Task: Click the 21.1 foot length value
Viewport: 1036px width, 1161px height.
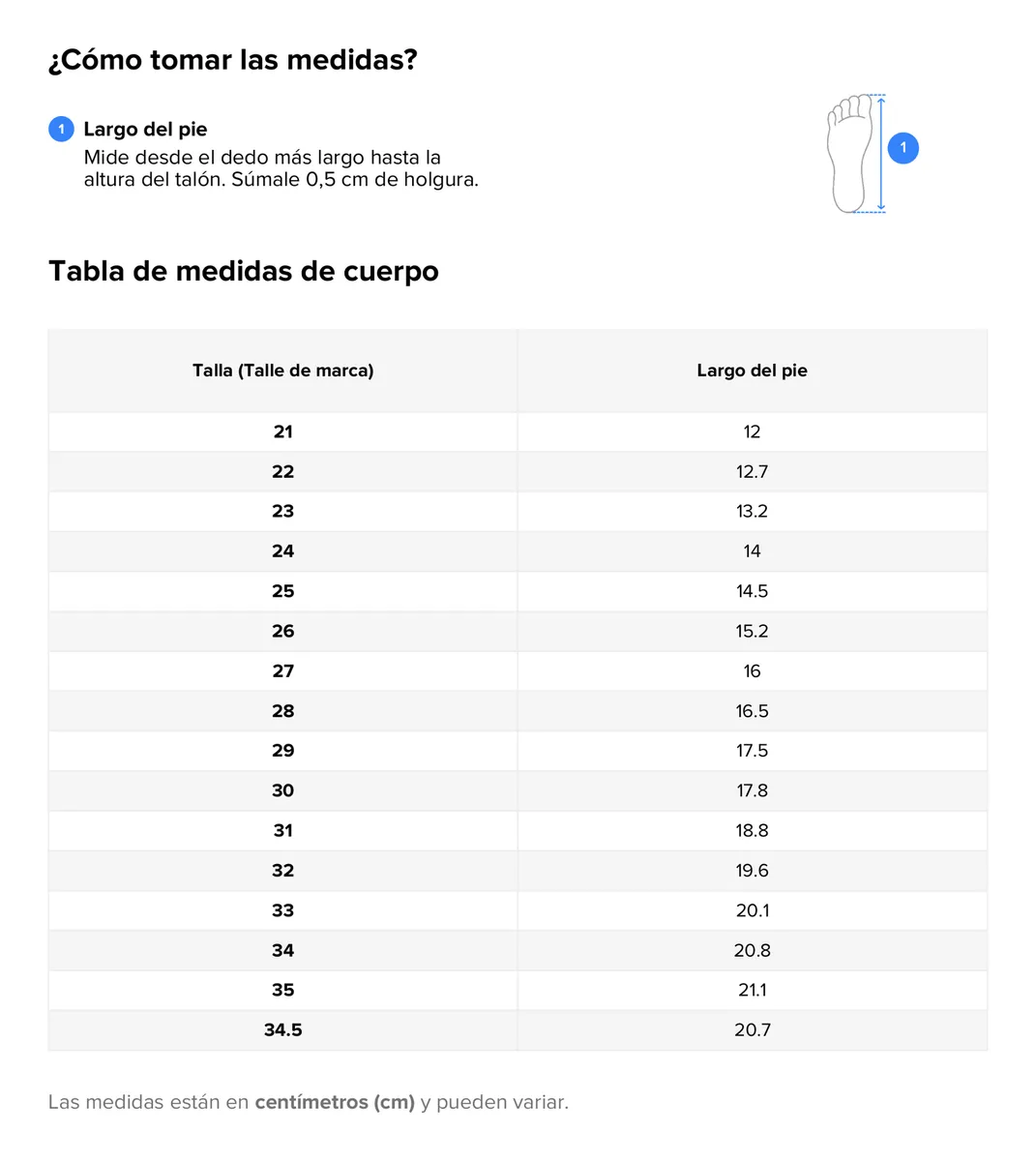Action: pyautogui.click(x=753, y=990)
